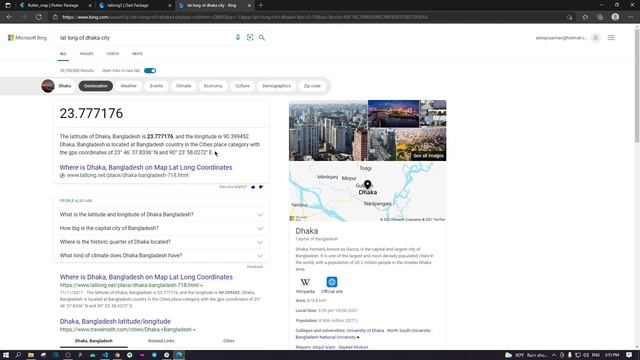
Task: Open dropdown arrow beside travelmath.com result URL
Action: (x=194, y=329)
